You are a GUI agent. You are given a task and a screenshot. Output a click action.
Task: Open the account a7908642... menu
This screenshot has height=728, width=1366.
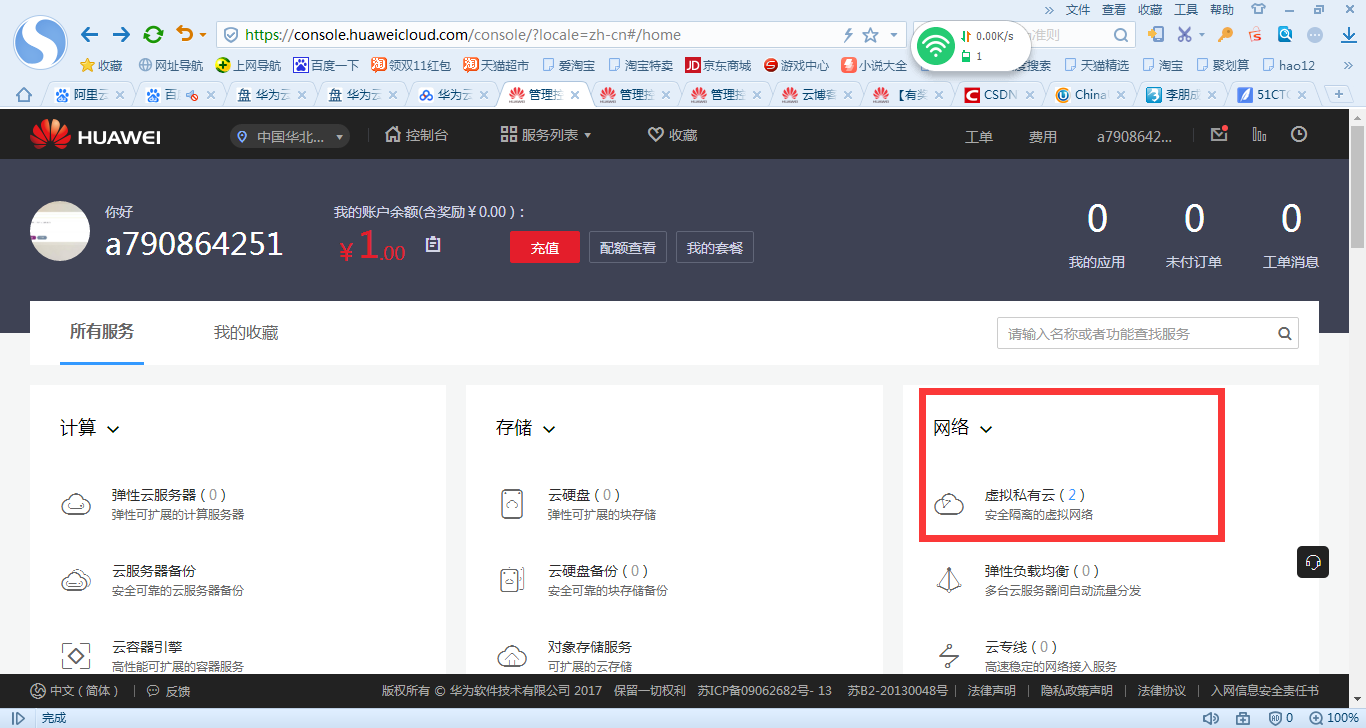pos(1134,136)
